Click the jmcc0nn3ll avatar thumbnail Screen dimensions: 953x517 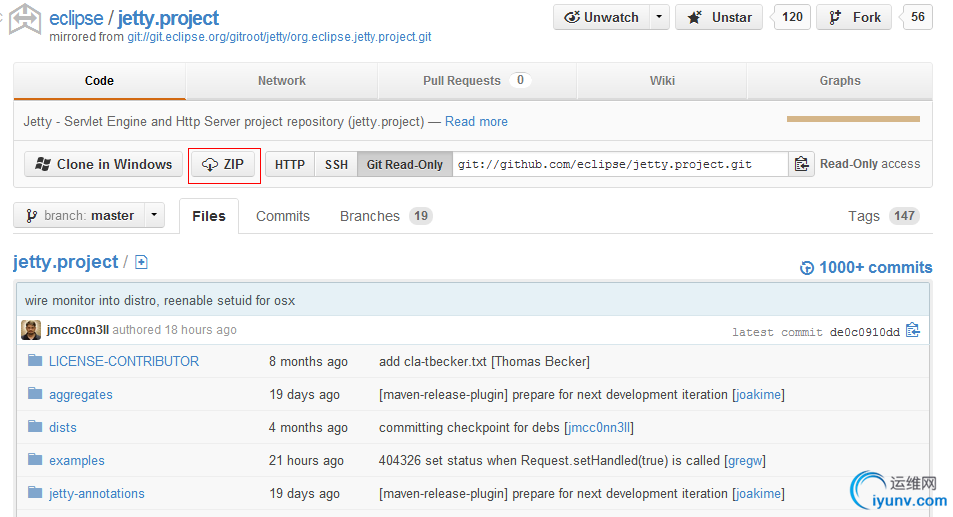pos(31,330)
